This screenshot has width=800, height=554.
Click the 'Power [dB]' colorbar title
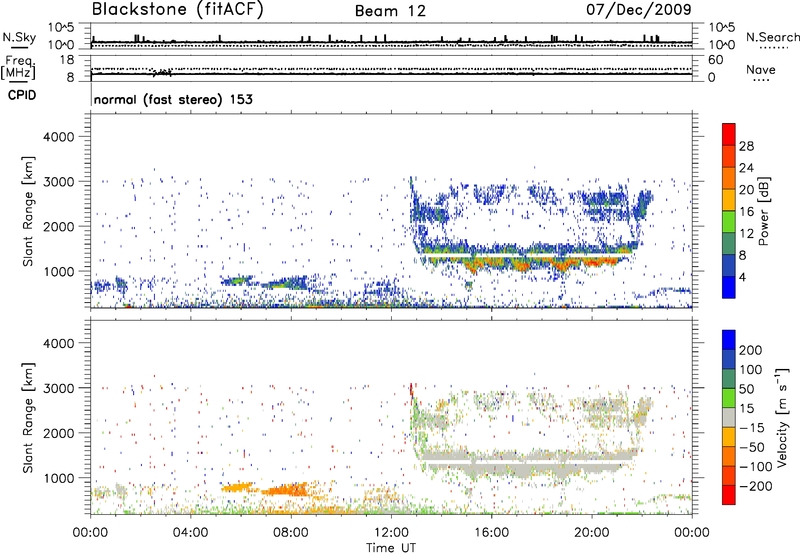point(763,211)
